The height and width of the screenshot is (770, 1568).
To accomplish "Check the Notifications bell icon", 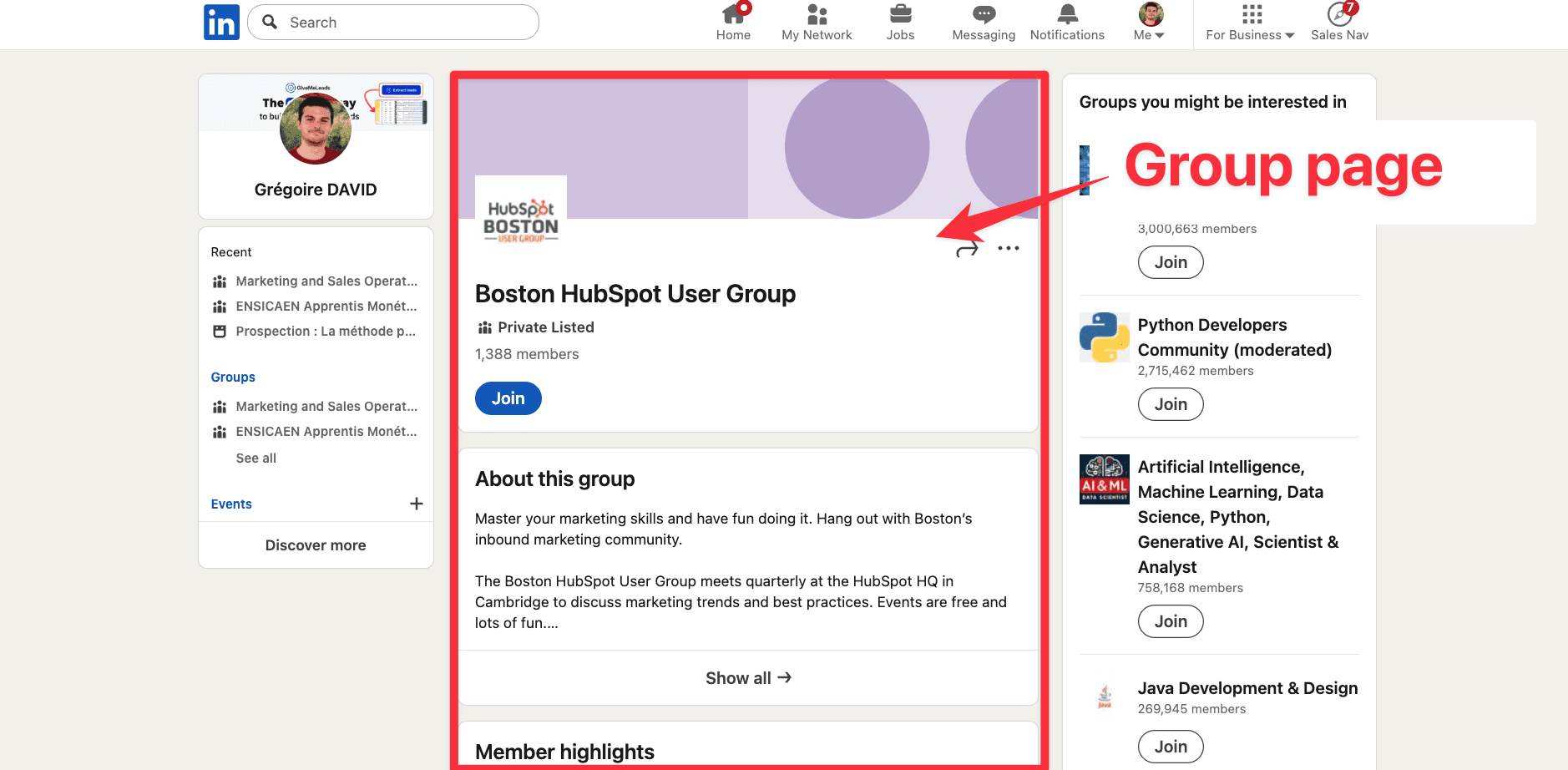I will coord(1066,13).
